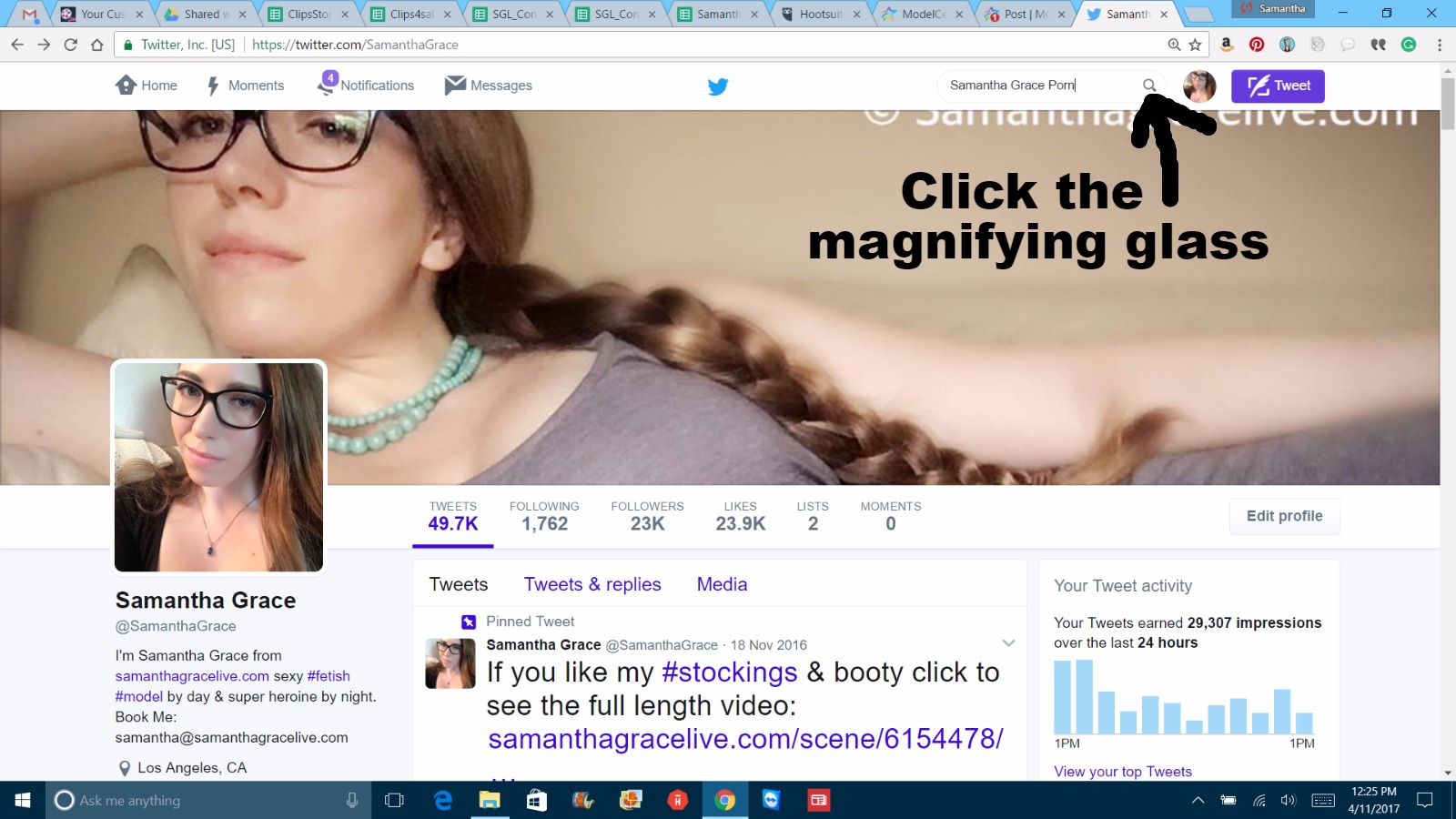Open Moments in the navigation bar
This screenshot has width=1456, height=819.
tap(246, 86)
